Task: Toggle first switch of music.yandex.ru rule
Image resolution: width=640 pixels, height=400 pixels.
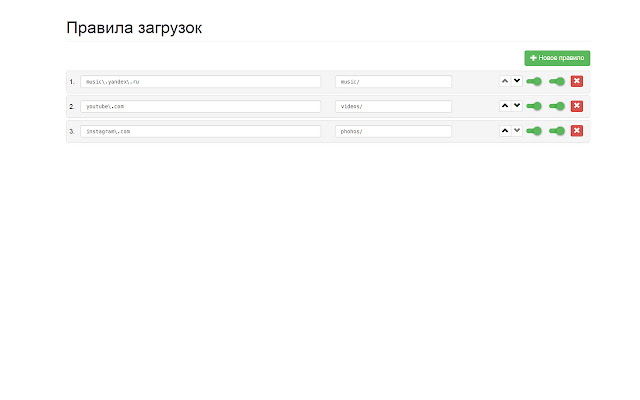Action: pos(534,81)
